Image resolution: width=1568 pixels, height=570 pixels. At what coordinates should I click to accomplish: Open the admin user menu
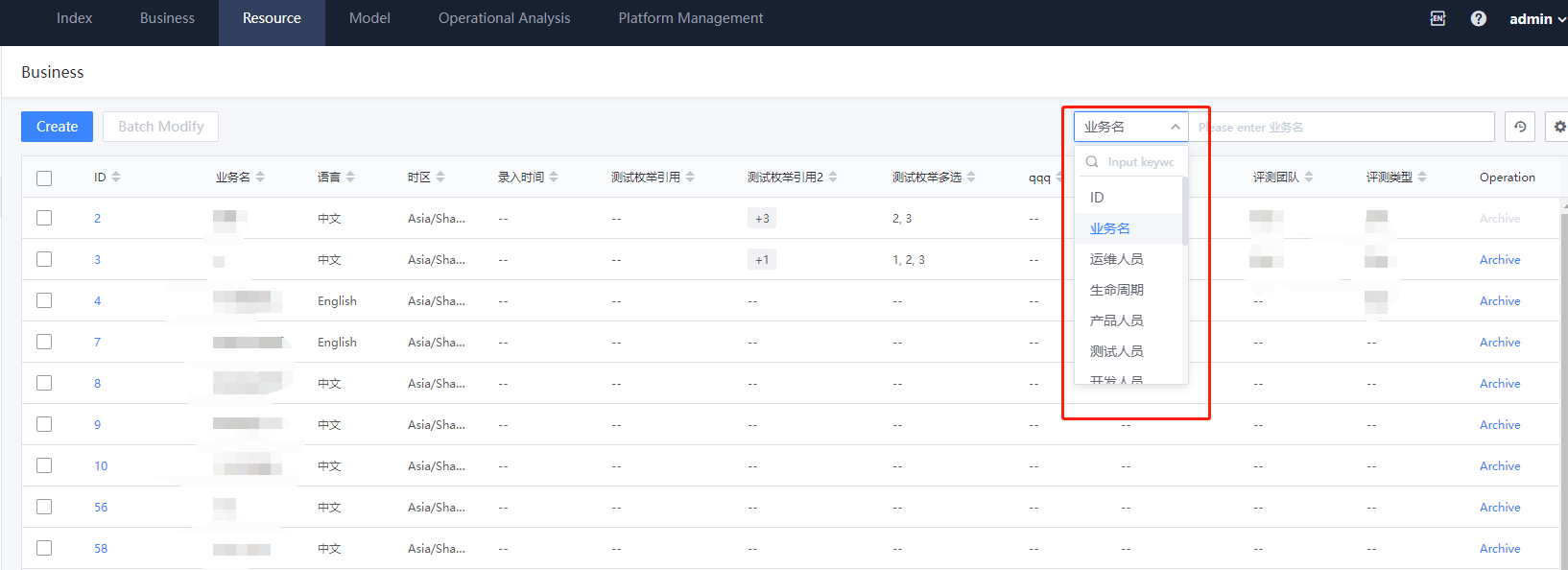point(1537,18)
